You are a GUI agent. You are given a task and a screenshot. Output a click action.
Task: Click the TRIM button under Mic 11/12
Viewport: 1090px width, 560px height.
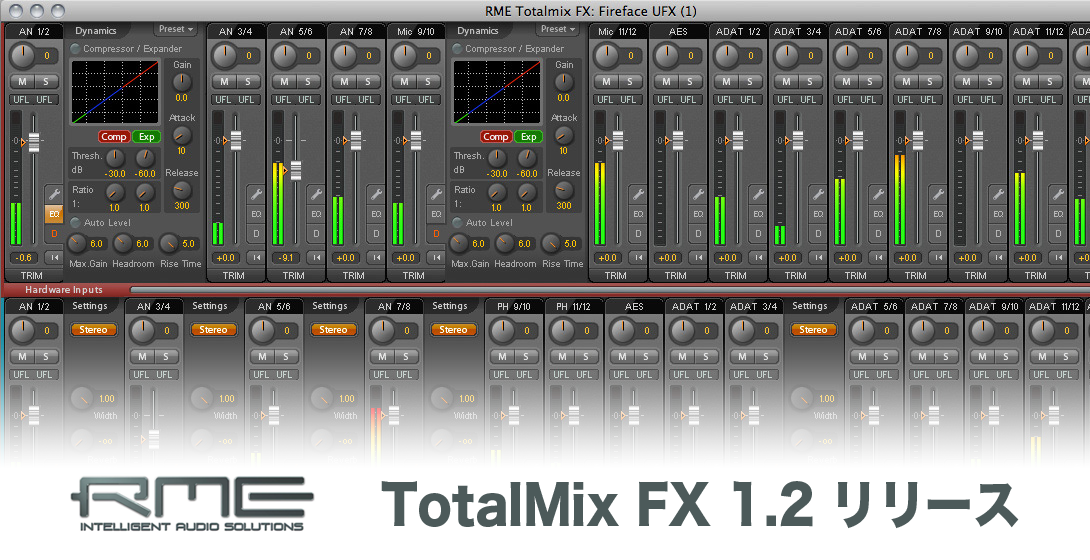coord(615,276)
